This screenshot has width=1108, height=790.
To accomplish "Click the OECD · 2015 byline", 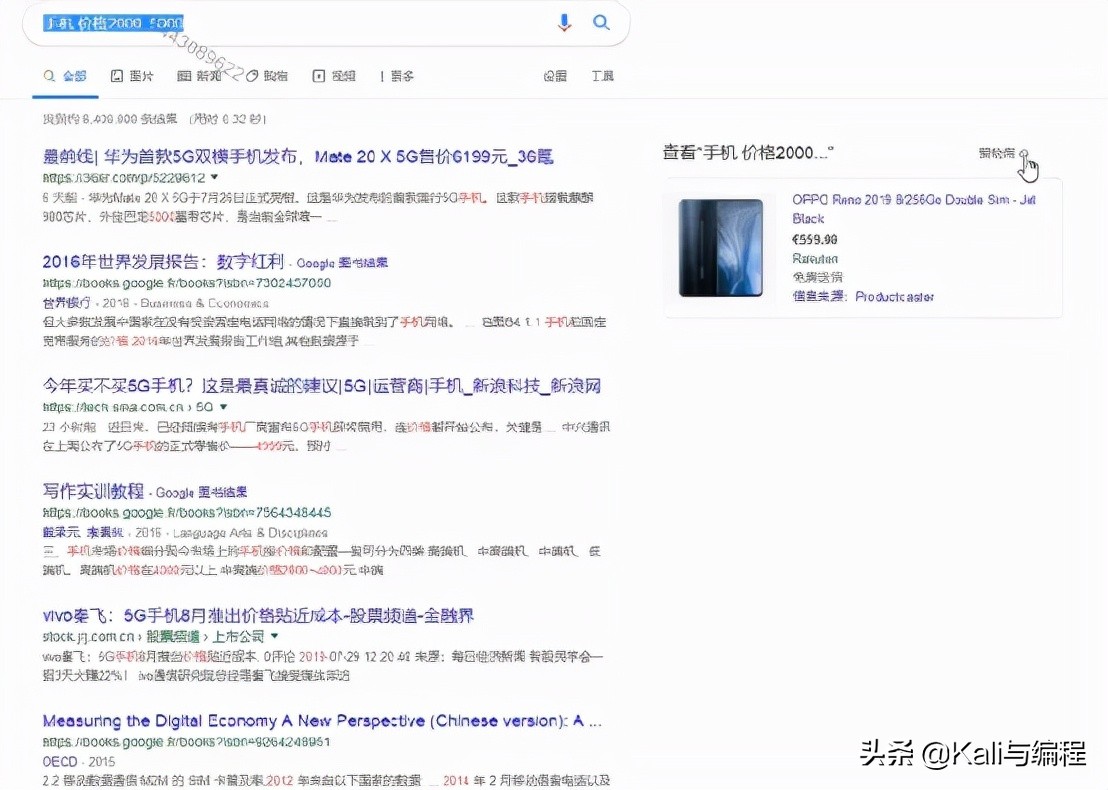I will click(78, 762).
